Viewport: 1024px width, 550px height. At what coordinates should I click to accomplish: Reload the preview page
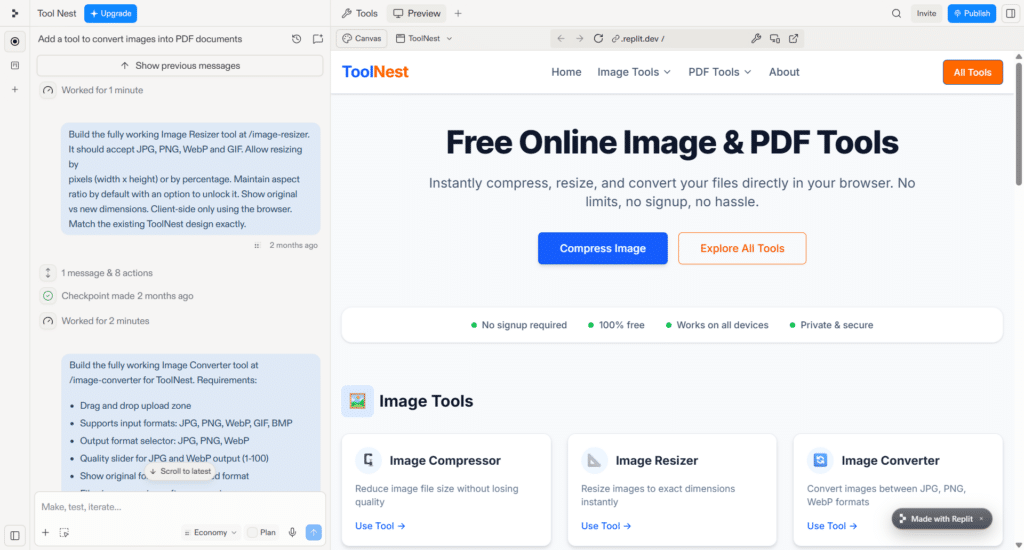pos(598,39)
